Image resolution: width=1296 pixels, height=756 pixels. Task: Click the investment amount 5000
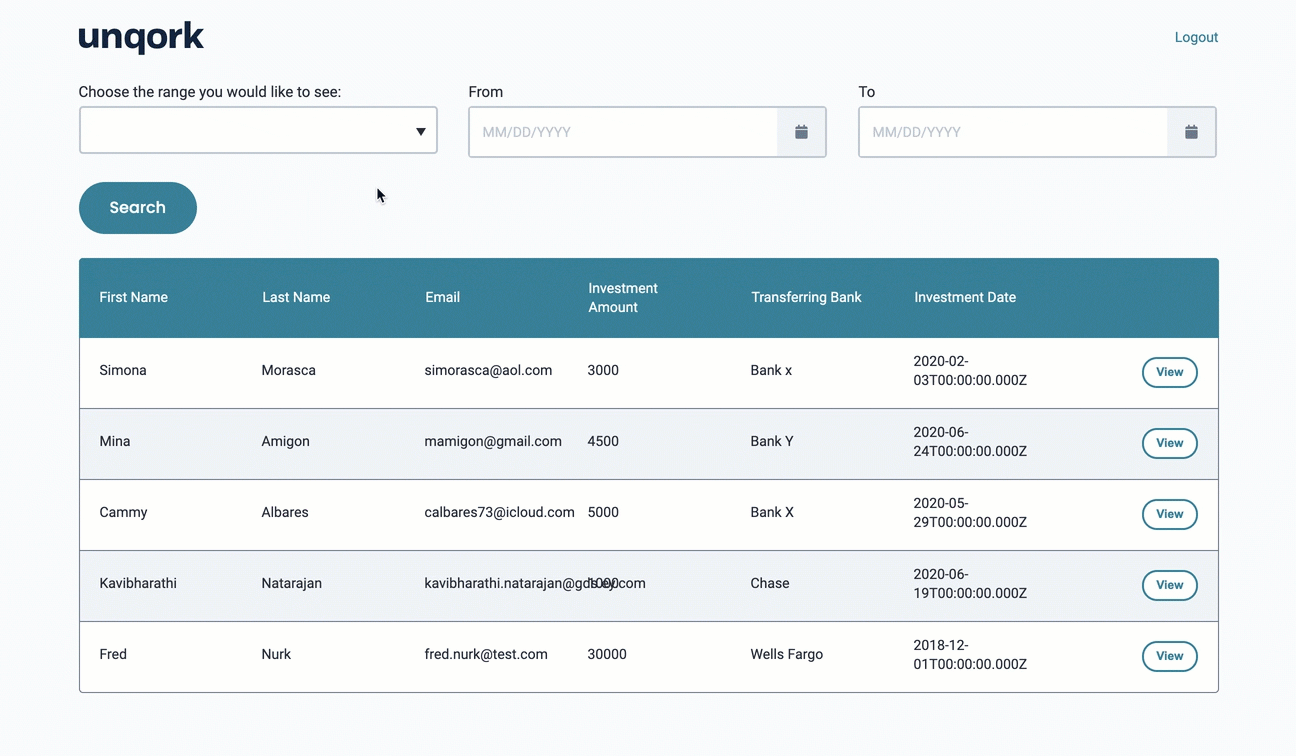(x=603, y=512)
